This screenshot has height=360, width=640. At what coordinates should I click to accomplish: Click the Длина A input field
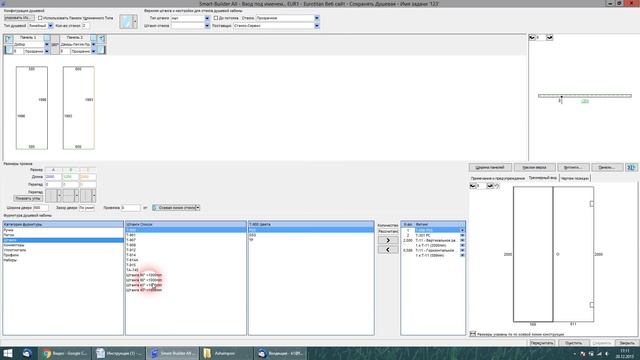tap(53, 177)
